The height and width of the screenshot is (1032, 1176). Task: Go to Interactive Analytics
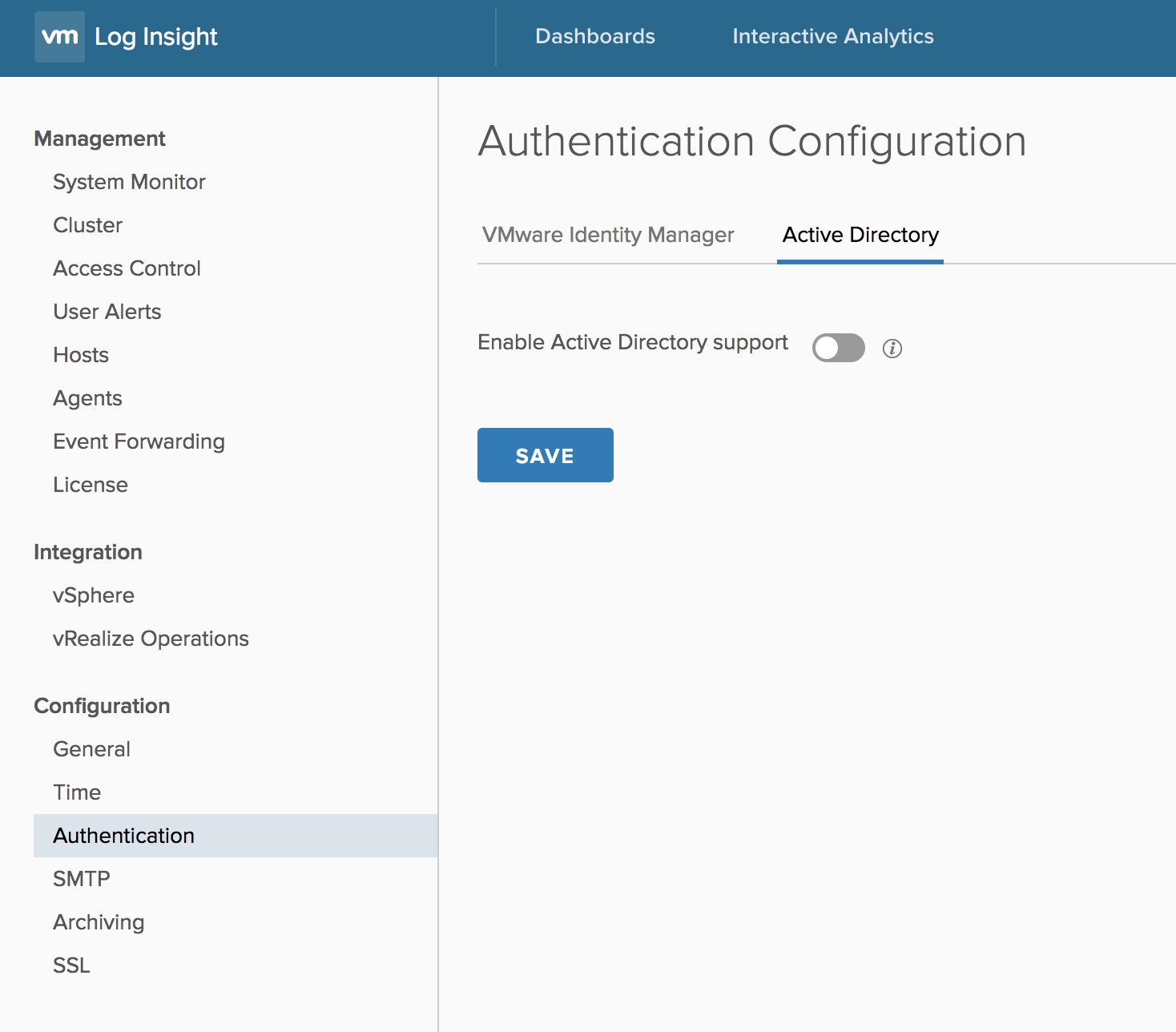click(x=832, y=37)
